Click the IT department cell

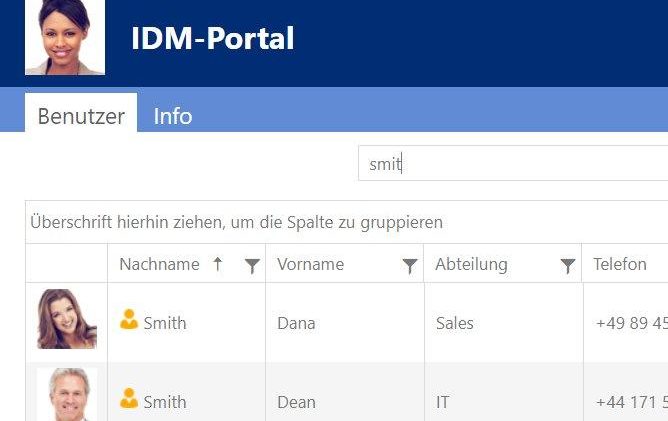click(442, 402)
